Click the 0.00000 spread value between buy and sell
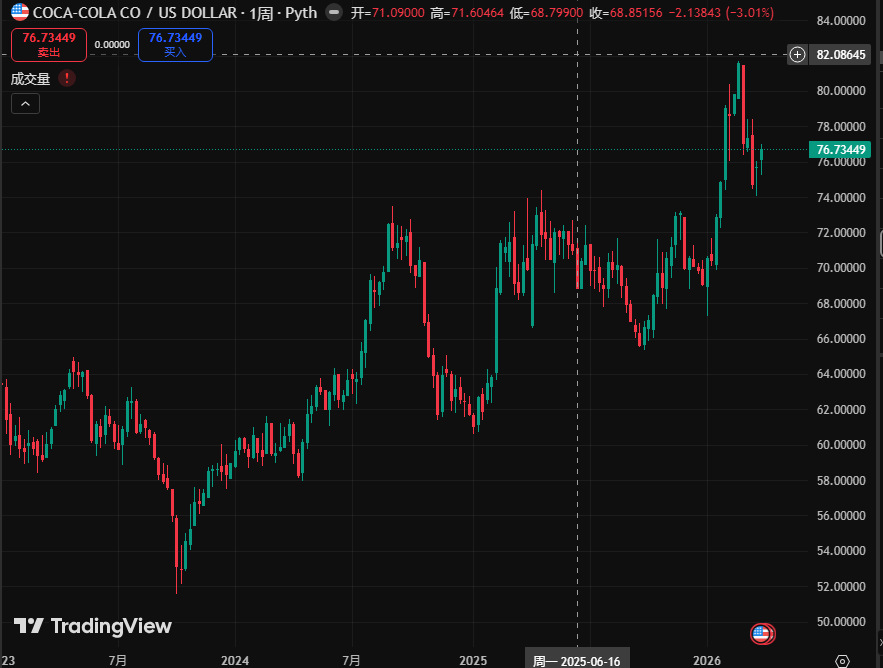 111,45
